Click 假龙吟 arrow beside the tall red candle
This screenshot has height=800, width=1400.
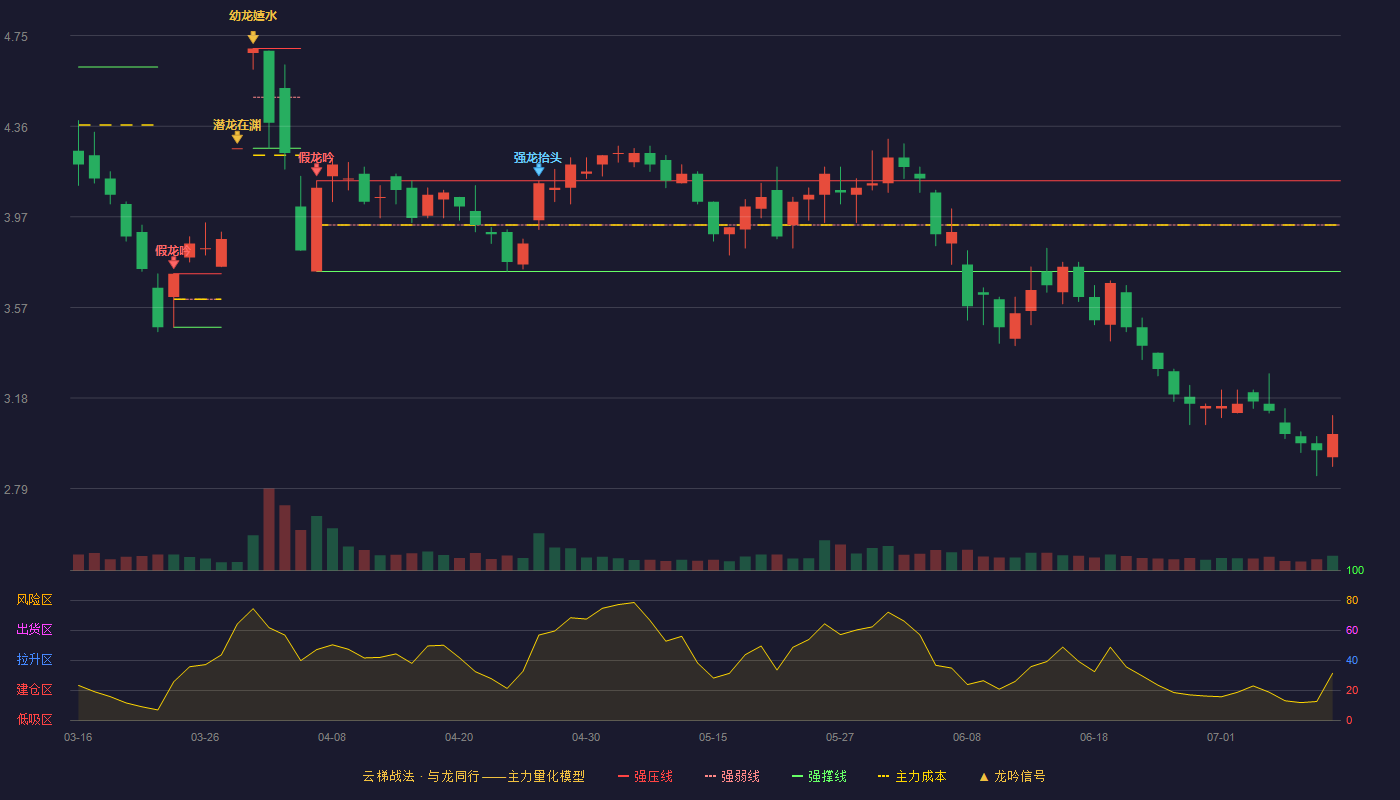316,170
